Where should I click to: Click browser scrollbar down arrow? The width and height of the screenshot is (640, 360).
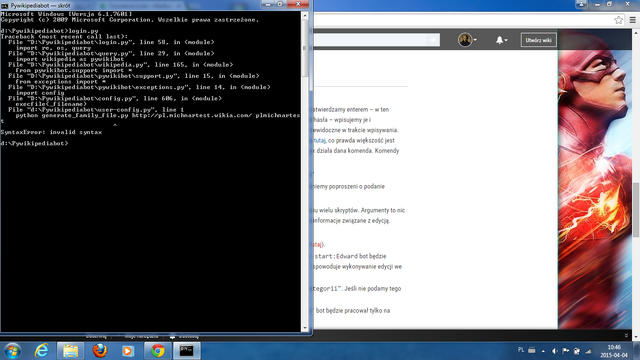636,337
